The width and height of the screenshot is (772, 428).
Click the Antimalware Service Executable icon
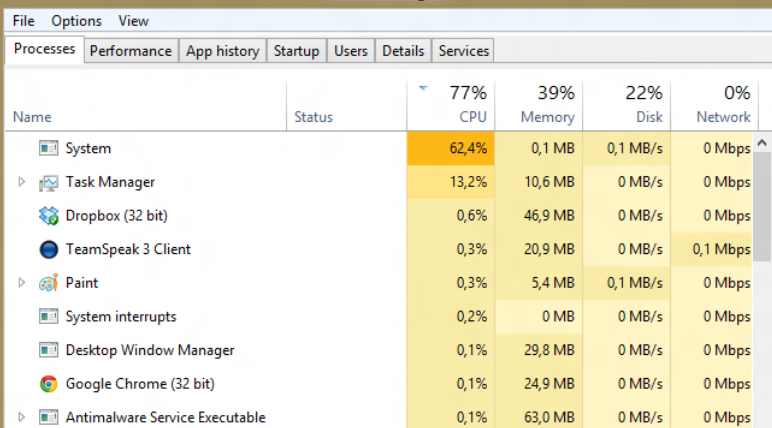(48, 417)
